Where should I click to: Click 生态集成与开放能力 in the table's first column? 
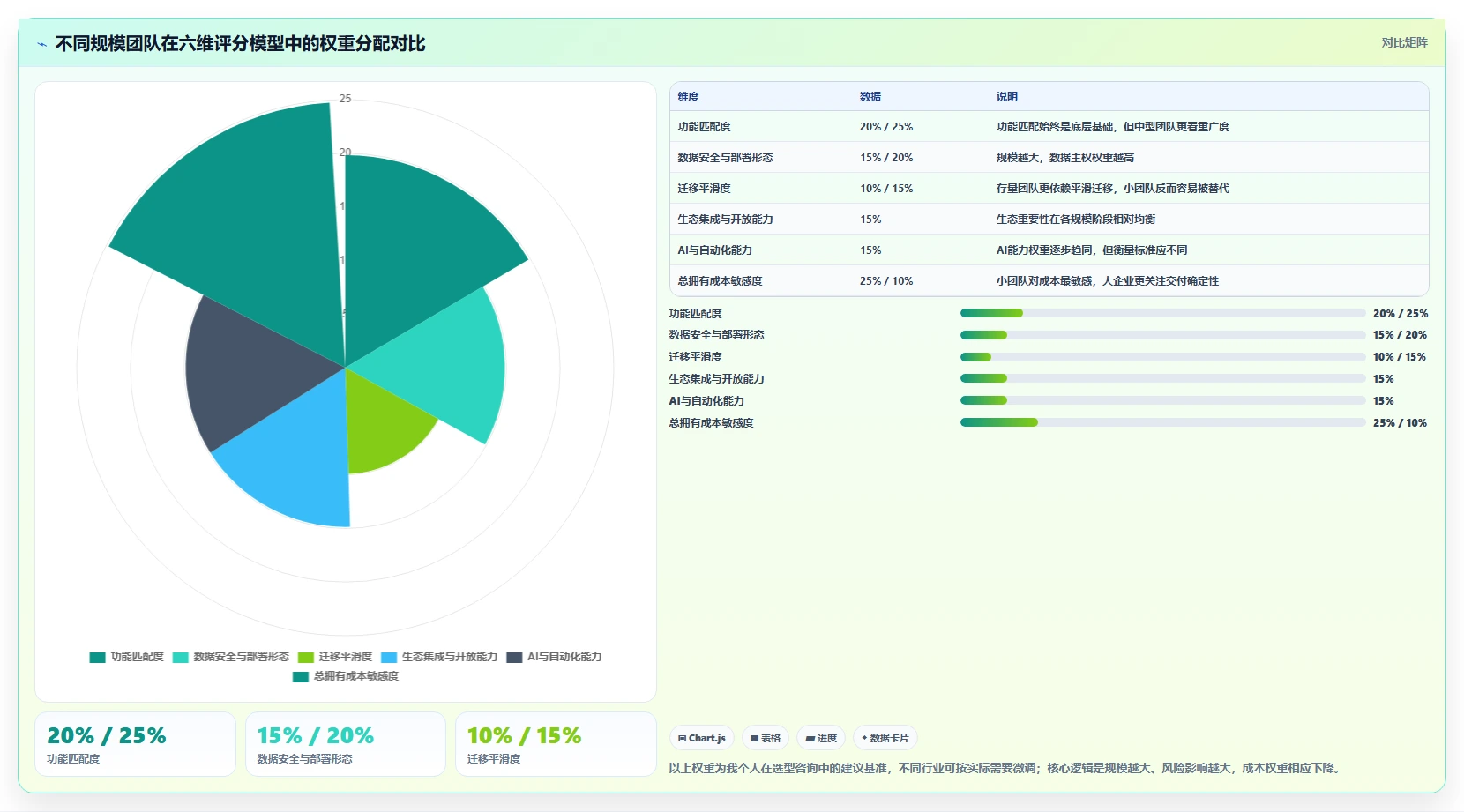pos(725,220)
